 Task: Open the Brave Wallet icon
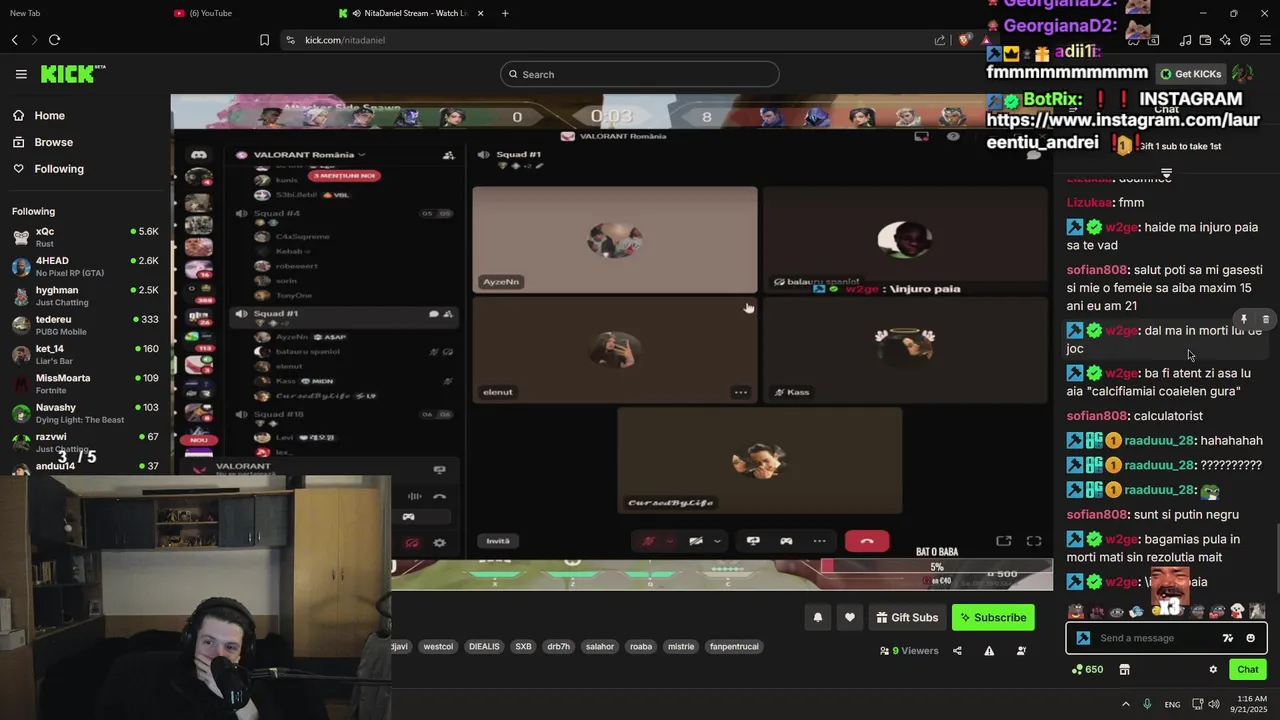[x=1205, y=40]
